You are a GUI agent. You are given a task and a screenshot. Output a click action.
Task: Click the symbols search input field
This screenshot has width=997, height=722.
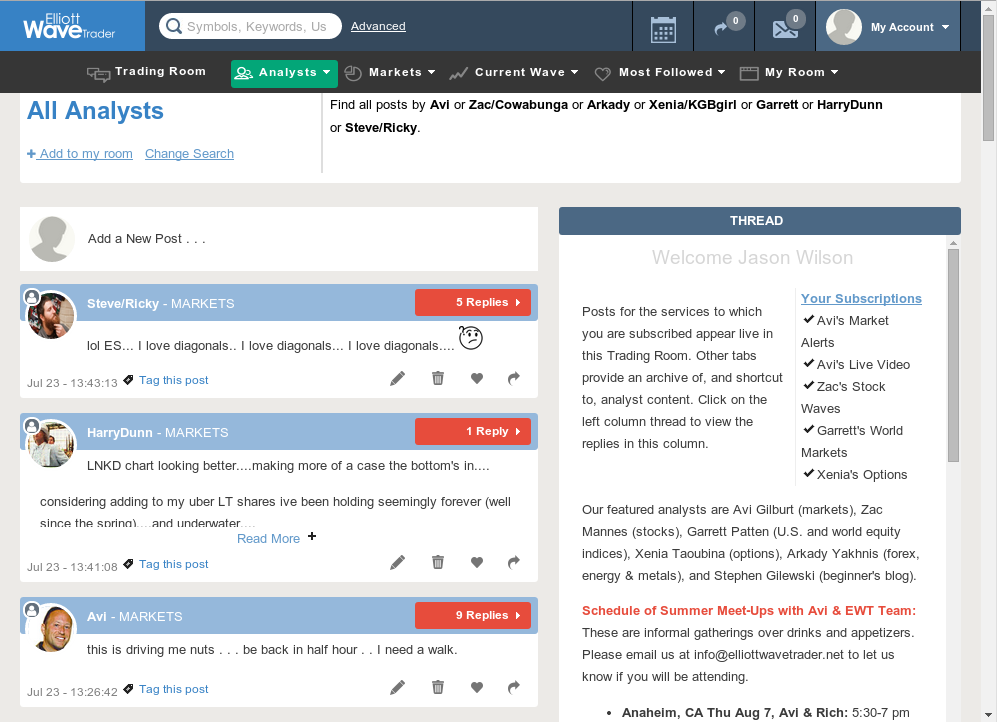256,27
